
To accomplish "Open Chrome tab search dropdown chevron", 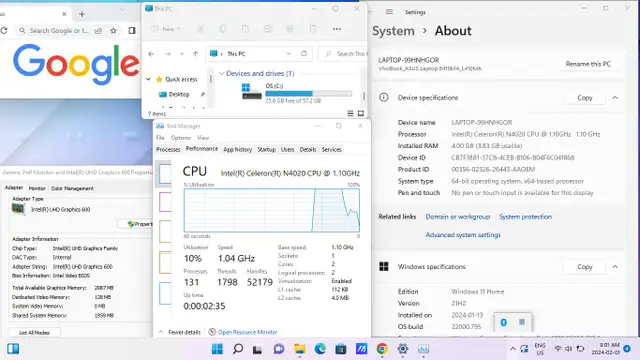I will click(122, 9).
